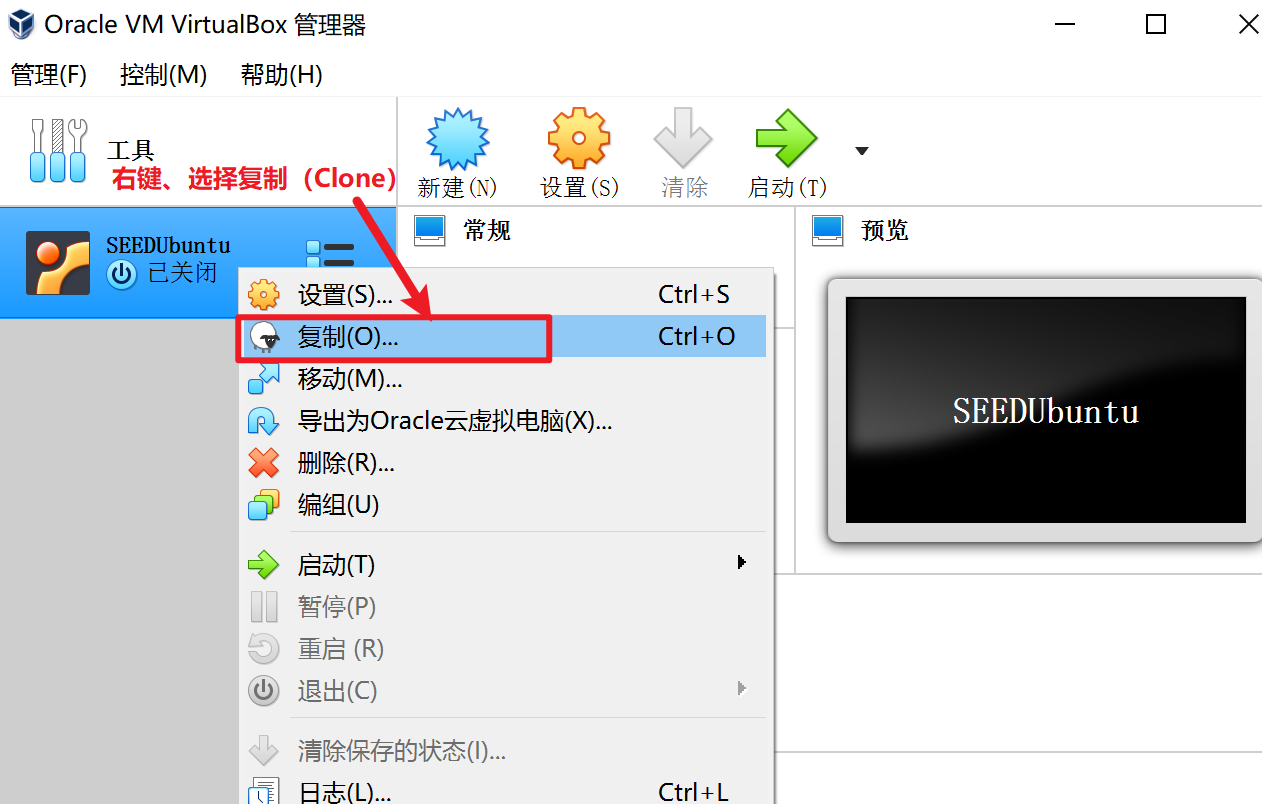Open the SEEDUbuntu machine list menu button
Image resolution: width=1262 pixels, height=804 pixels.
(x=330, y=257)
